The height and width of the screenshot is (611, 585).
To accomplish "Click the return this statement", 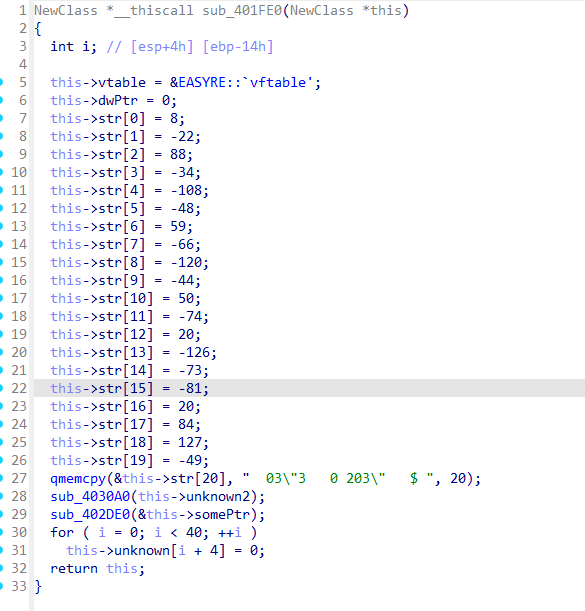I will pyautogui.click(x=97, y=568).
